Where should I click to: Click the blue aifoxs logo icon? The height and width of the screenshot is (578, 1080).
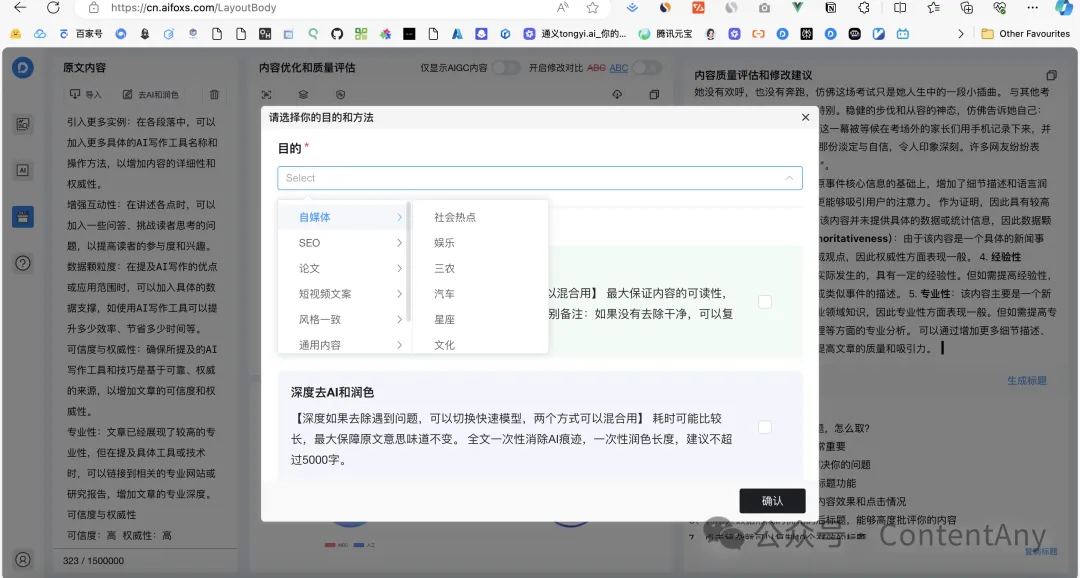click(x=23, y=68)
